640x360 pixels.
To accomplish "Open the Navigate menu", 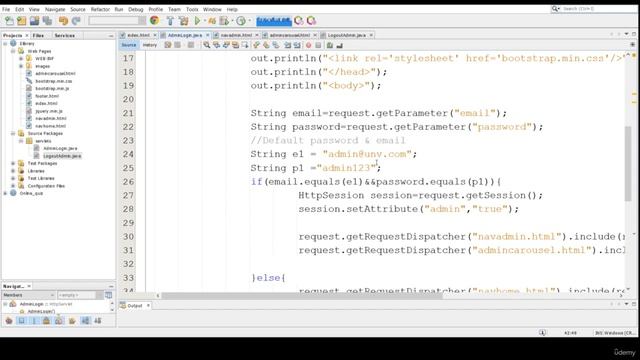I will [x=55, y=9].
